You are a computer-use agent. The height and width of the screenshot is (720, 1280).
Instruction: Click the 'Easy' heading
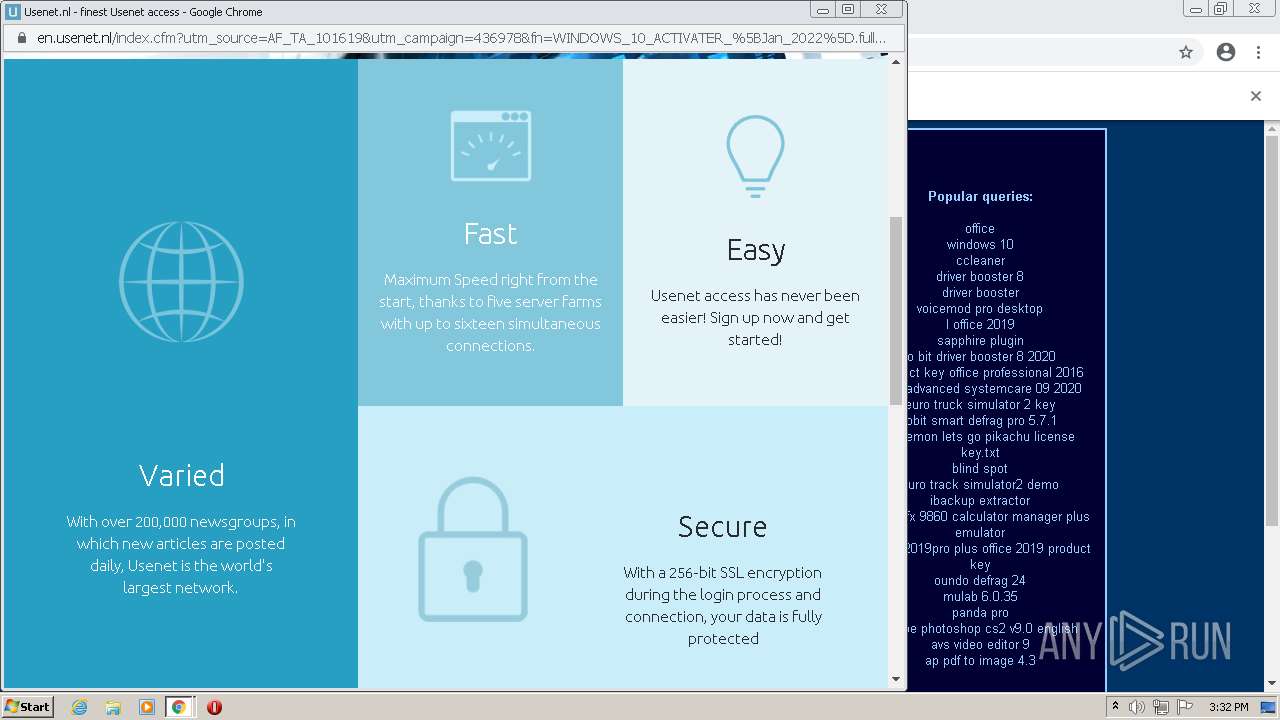click(755, 249)
